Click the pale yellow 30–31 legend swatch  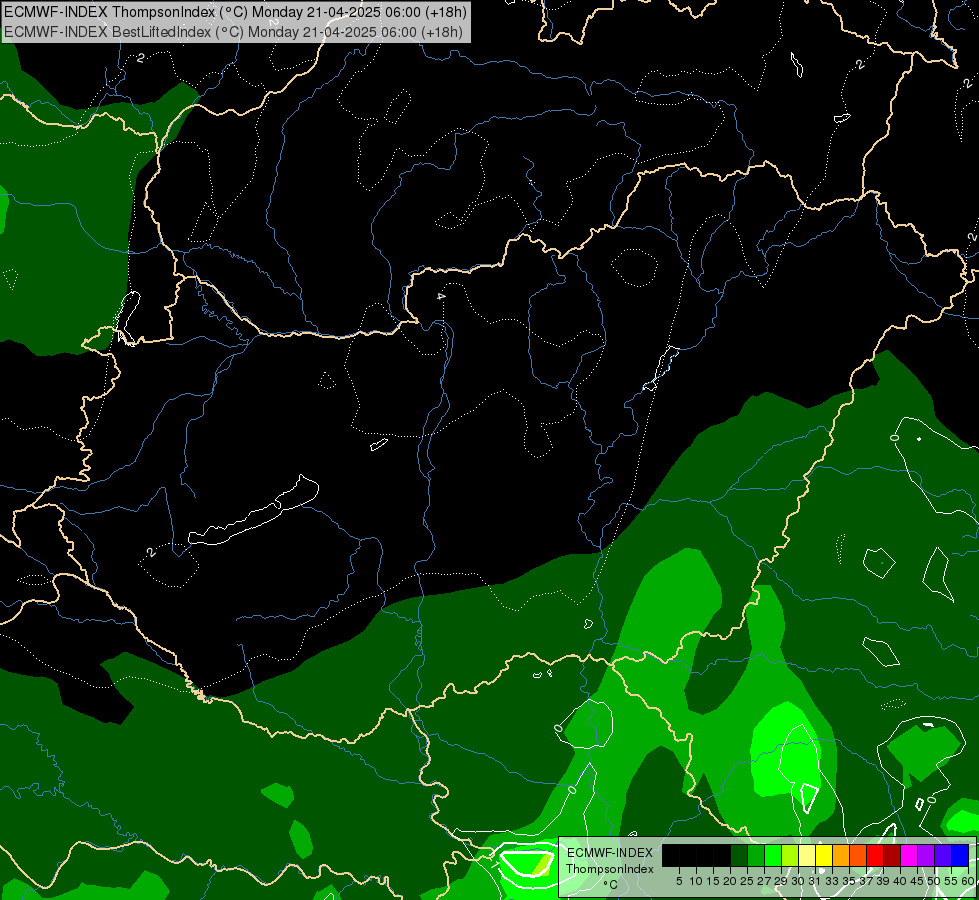(807, 855)
